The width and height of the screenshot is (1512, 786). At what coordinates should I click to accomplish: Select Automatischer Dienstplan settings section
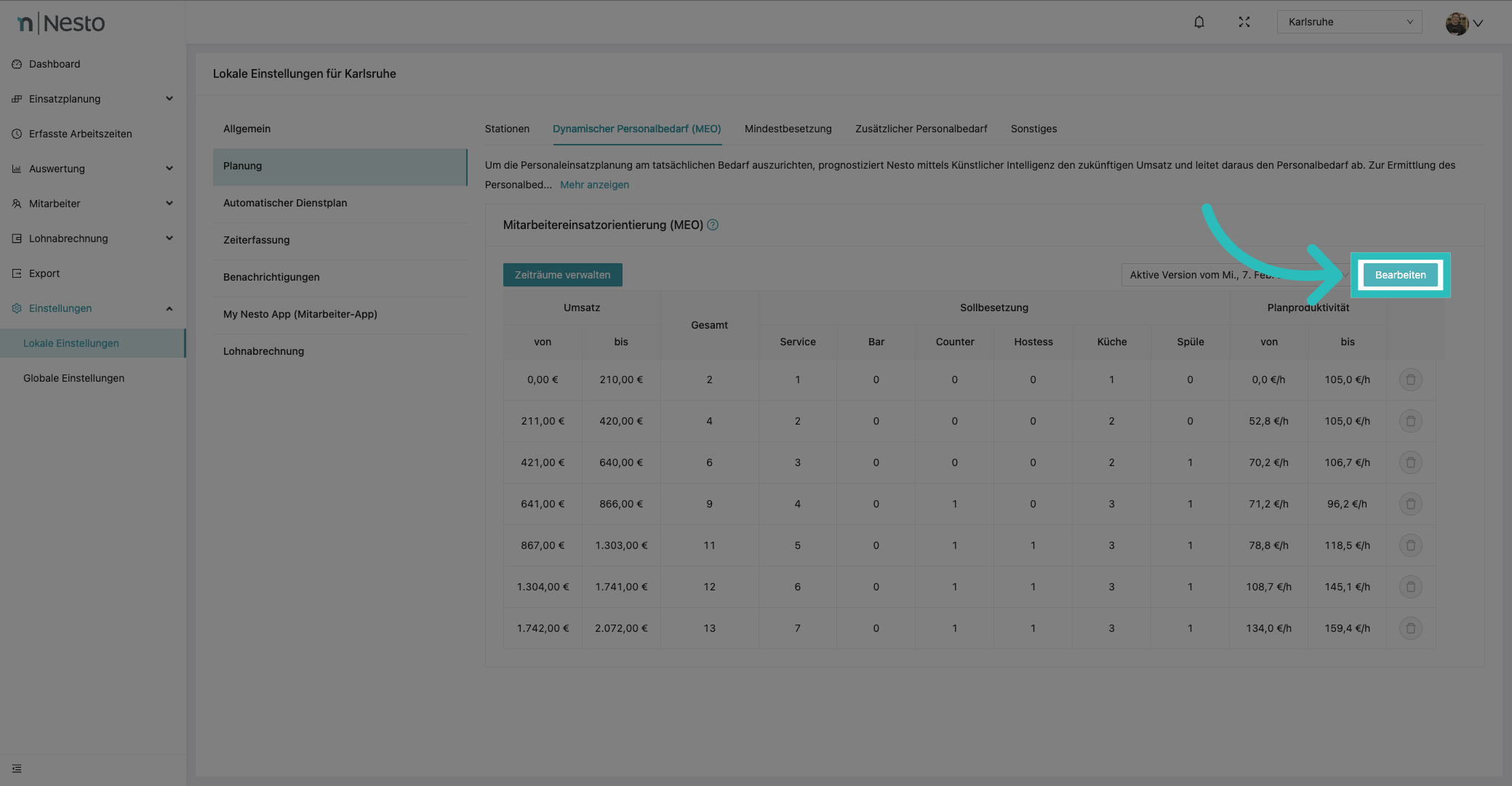(285, 203)
